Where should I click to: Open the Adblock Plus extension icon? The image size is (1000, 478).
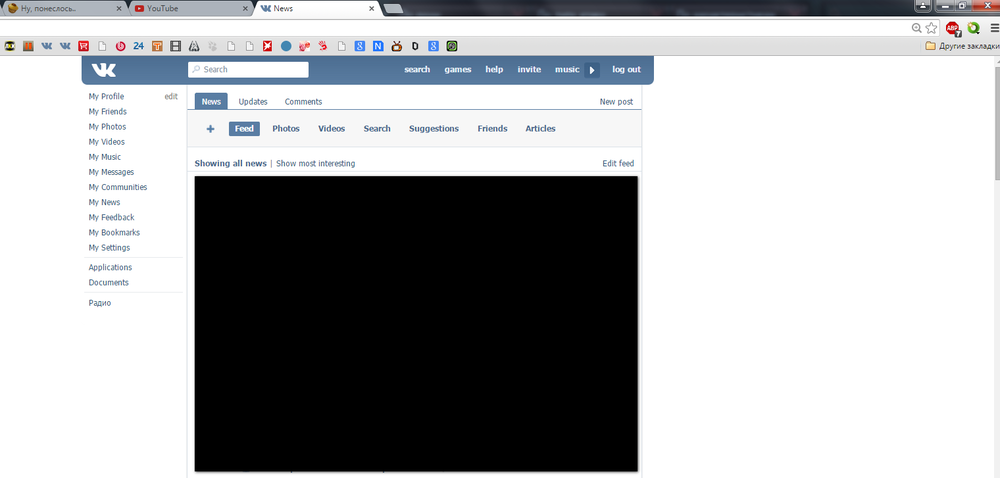coord(953,28)
